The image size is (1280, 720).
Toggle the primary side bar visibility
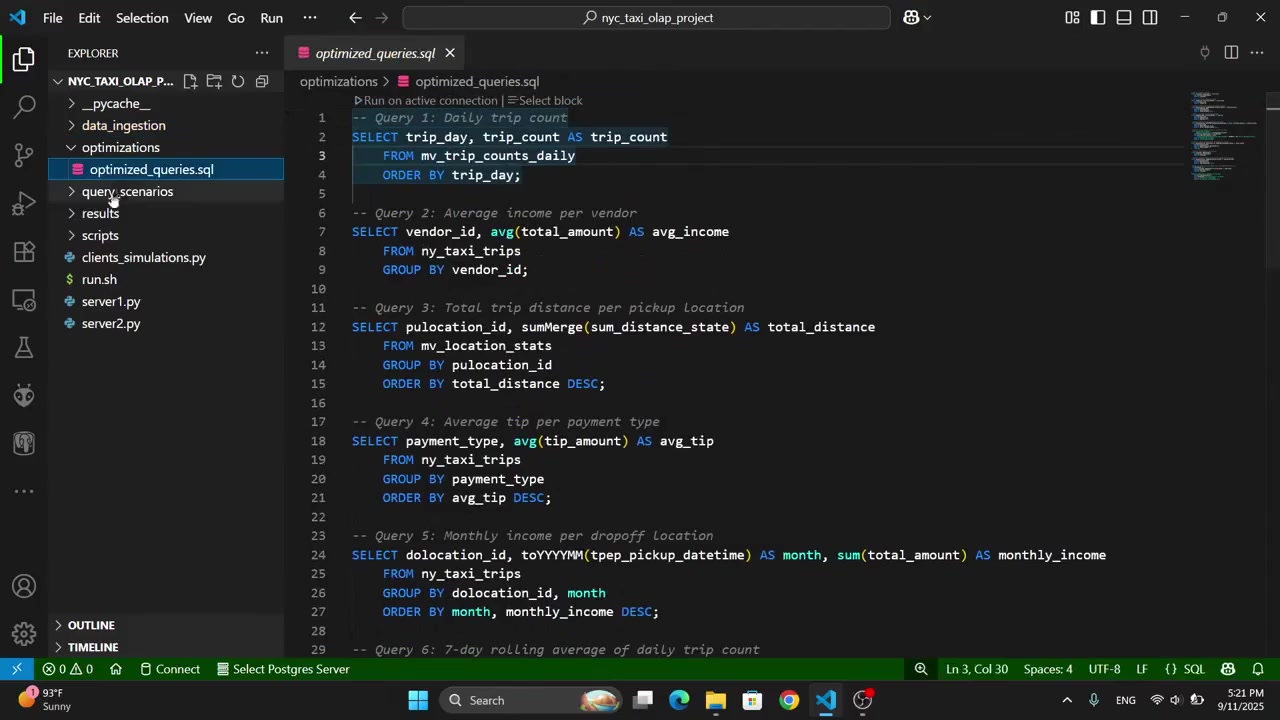(1098, 18)
